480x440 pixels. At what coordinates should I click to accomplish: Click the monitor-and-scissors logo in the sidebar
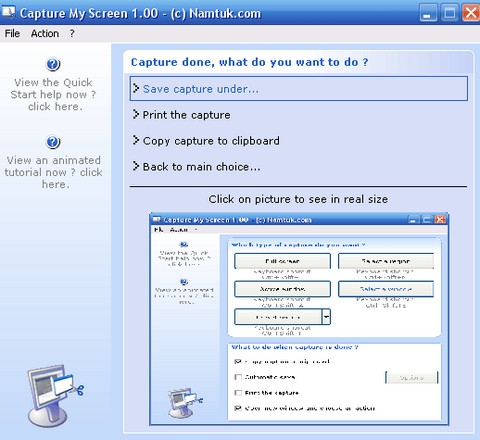pos(55,395)
